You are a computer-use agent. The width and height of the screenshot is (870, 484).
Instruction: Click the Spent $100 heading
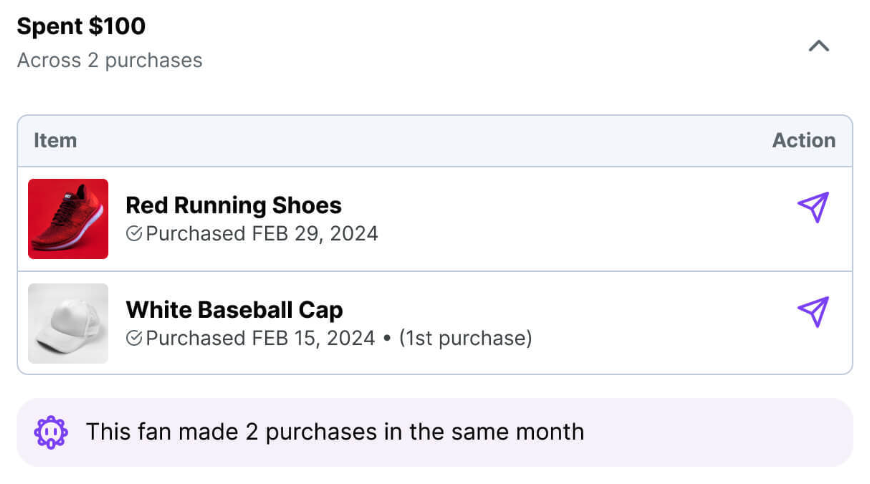(81, 26)
